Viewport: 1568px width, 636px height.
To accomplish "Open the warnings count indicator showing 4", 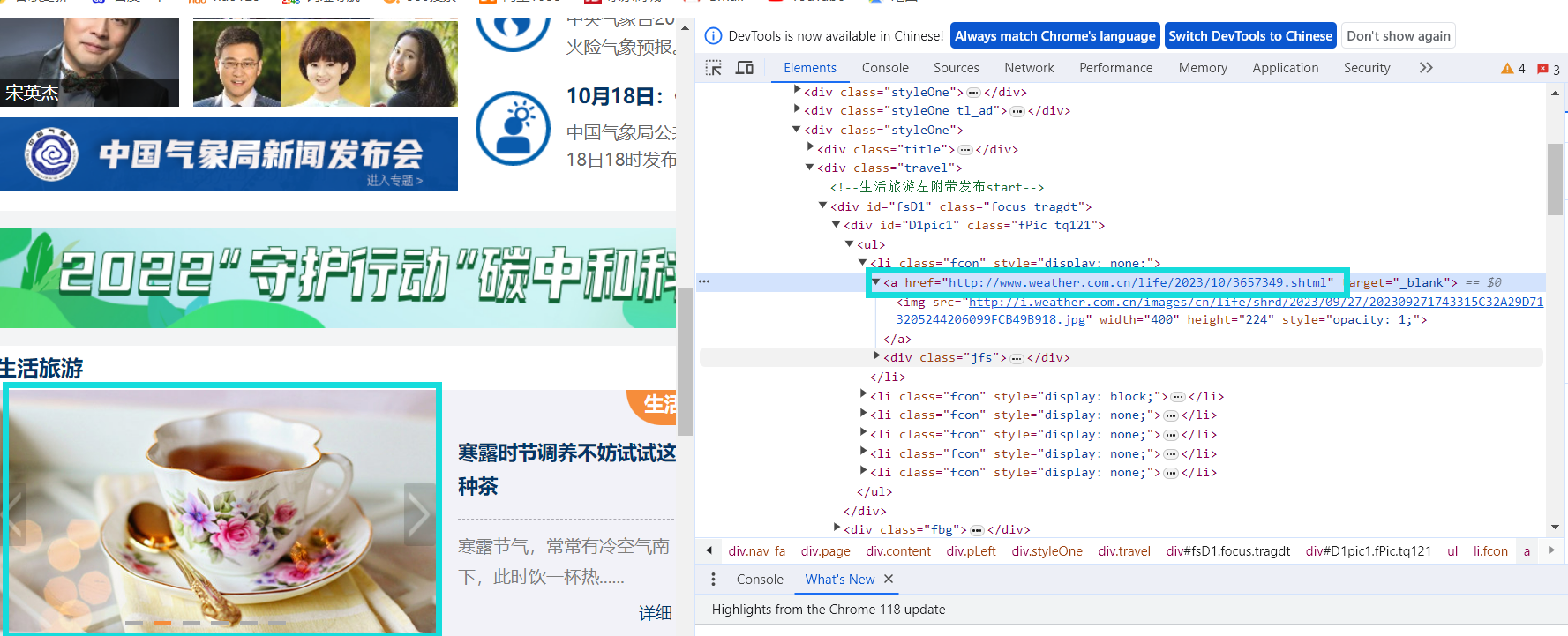I will 1513,69.
